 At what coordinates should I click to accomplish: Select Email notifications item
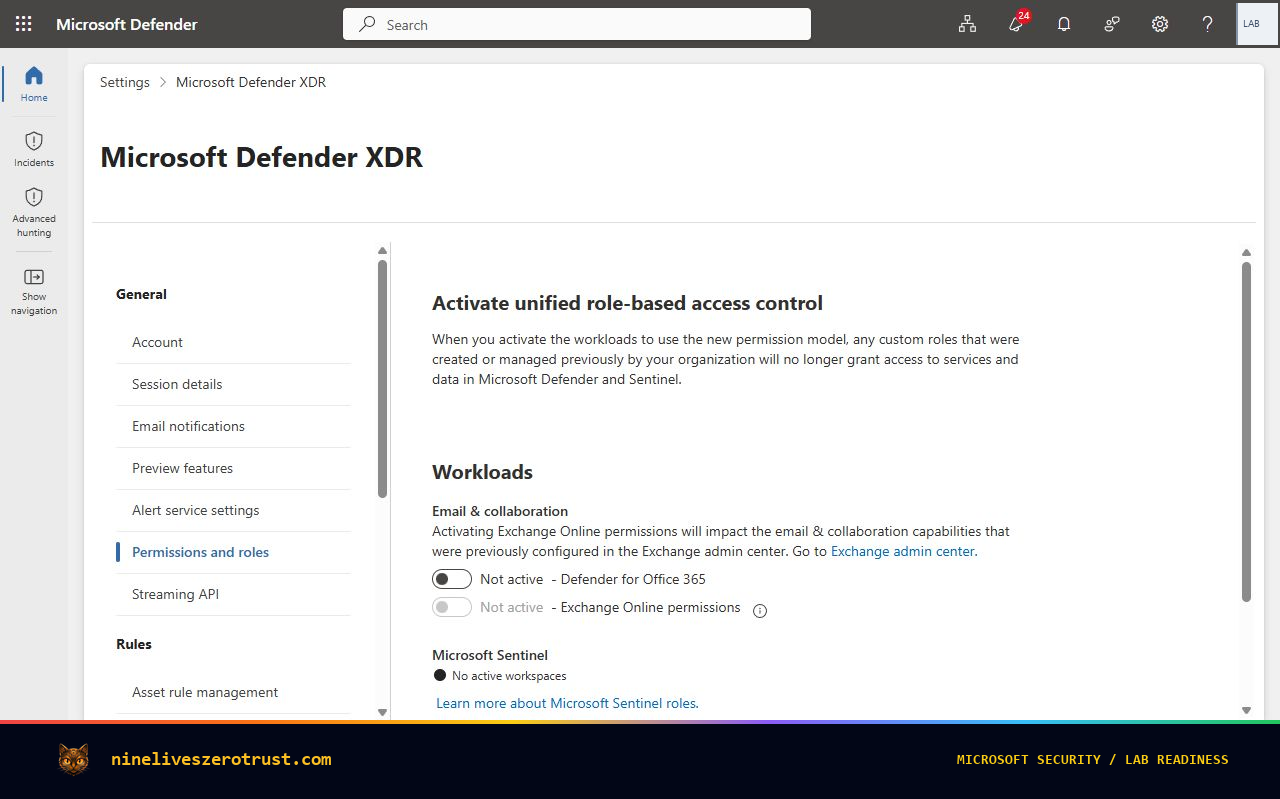pyautogui.click(x=233, y=426)
